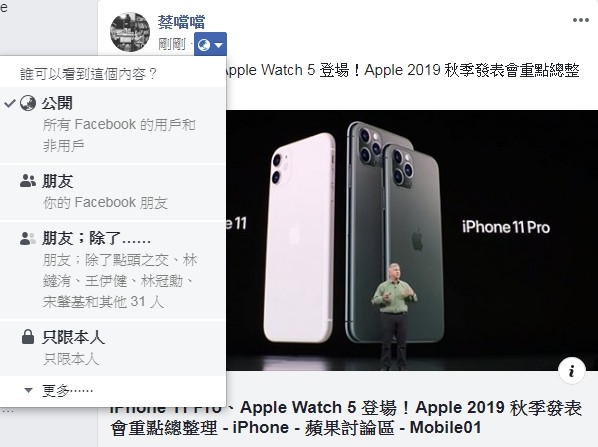Click the info icon on link preview
598x447 pixels.
(x=571, y=371)
